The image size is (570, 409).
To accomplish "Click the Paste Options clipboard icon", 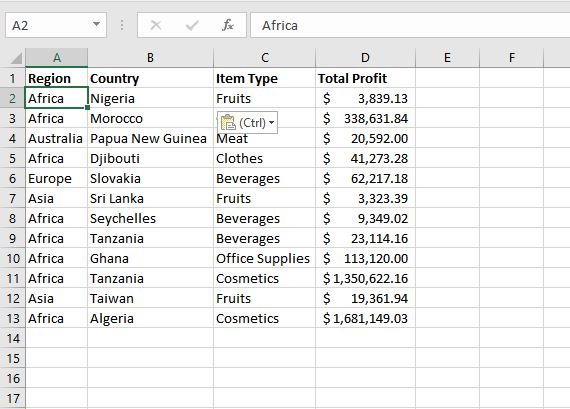I will pos(228,123).
